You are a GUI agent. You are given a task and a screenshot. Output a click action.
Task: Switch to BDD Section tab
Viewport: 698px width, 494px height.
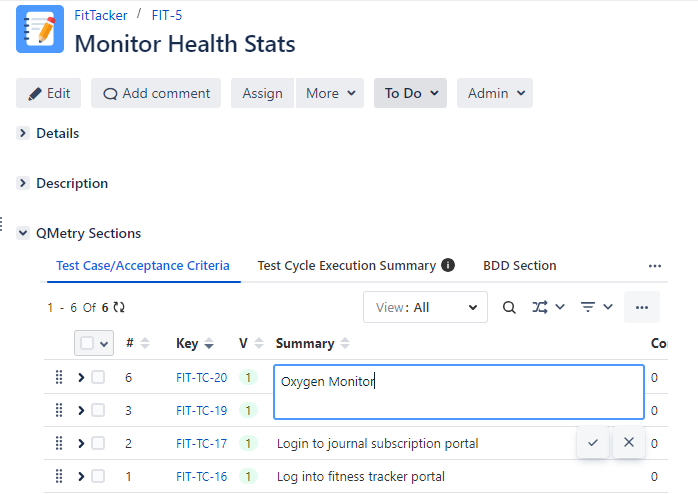coord(519,266)
